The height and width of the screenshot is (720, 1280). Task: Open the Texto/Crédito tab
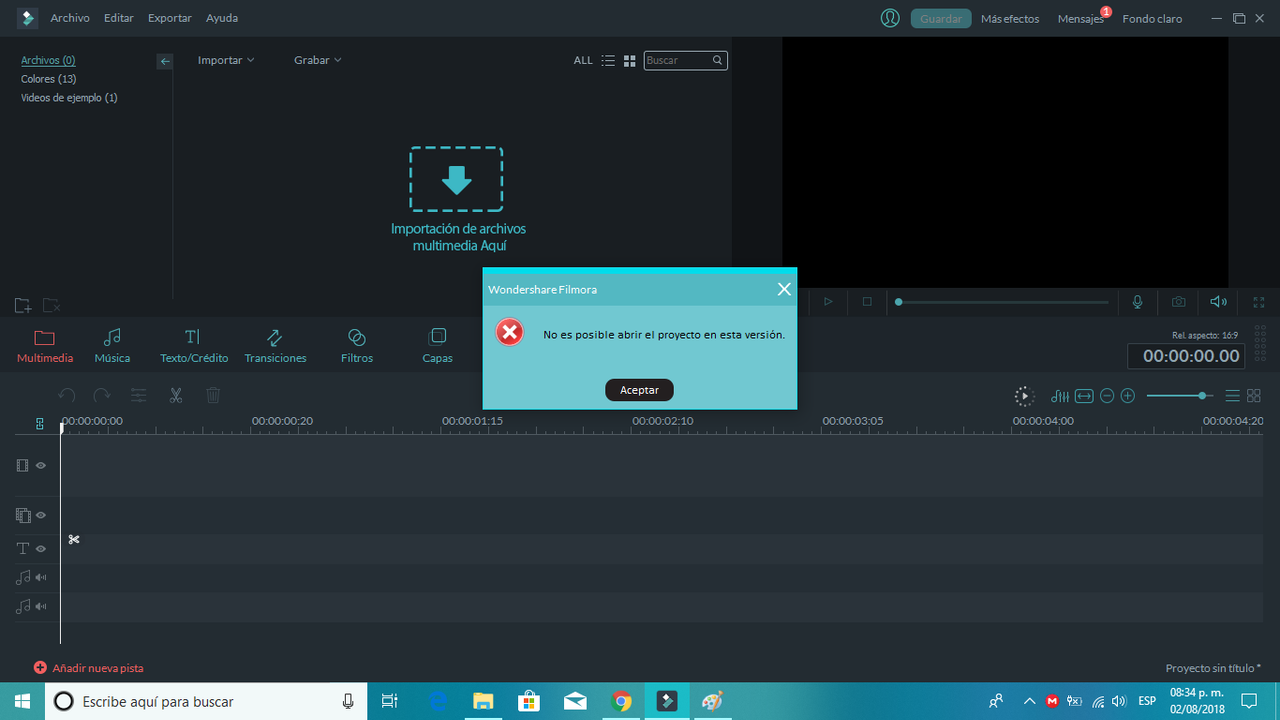(194, 346)
